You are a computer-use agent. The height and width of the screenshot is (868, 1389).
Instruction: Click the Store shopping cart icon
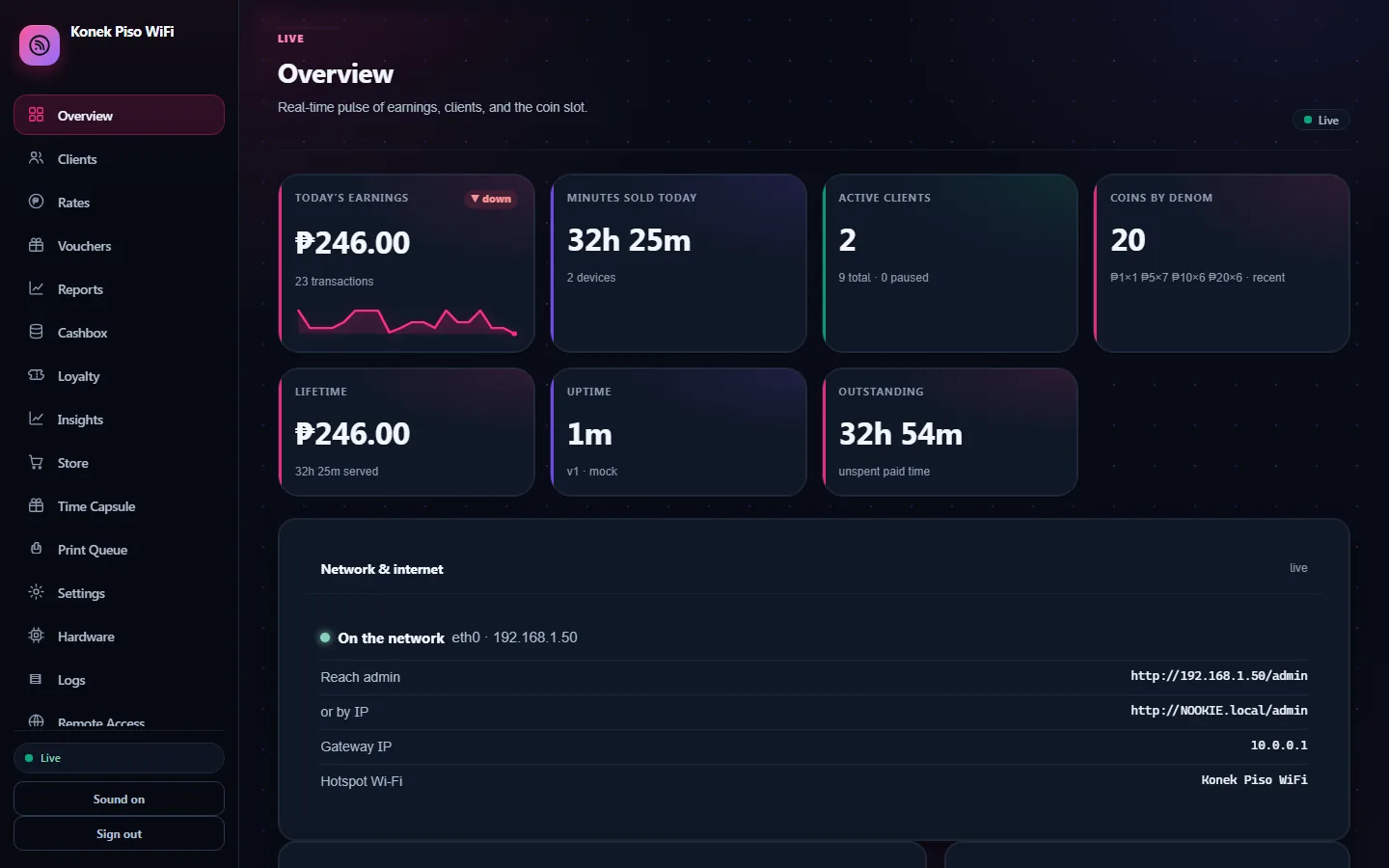37,462
